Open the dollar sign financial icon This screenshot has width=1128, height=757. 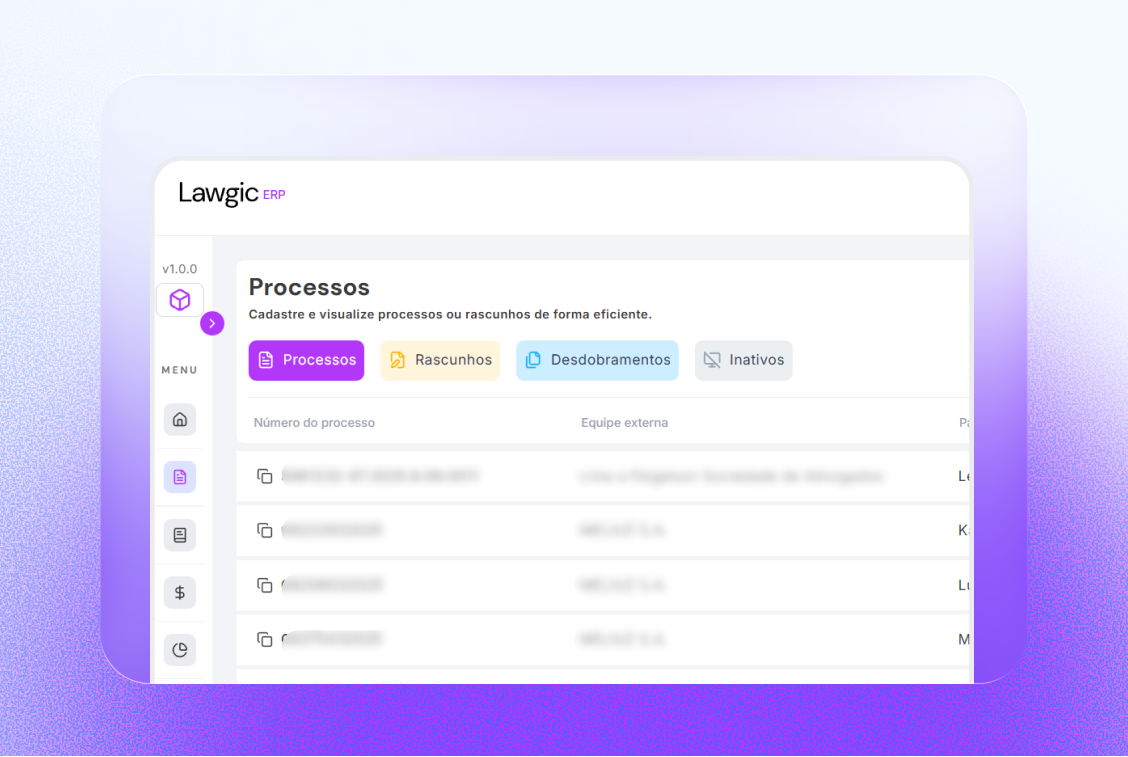coord(180,592)
